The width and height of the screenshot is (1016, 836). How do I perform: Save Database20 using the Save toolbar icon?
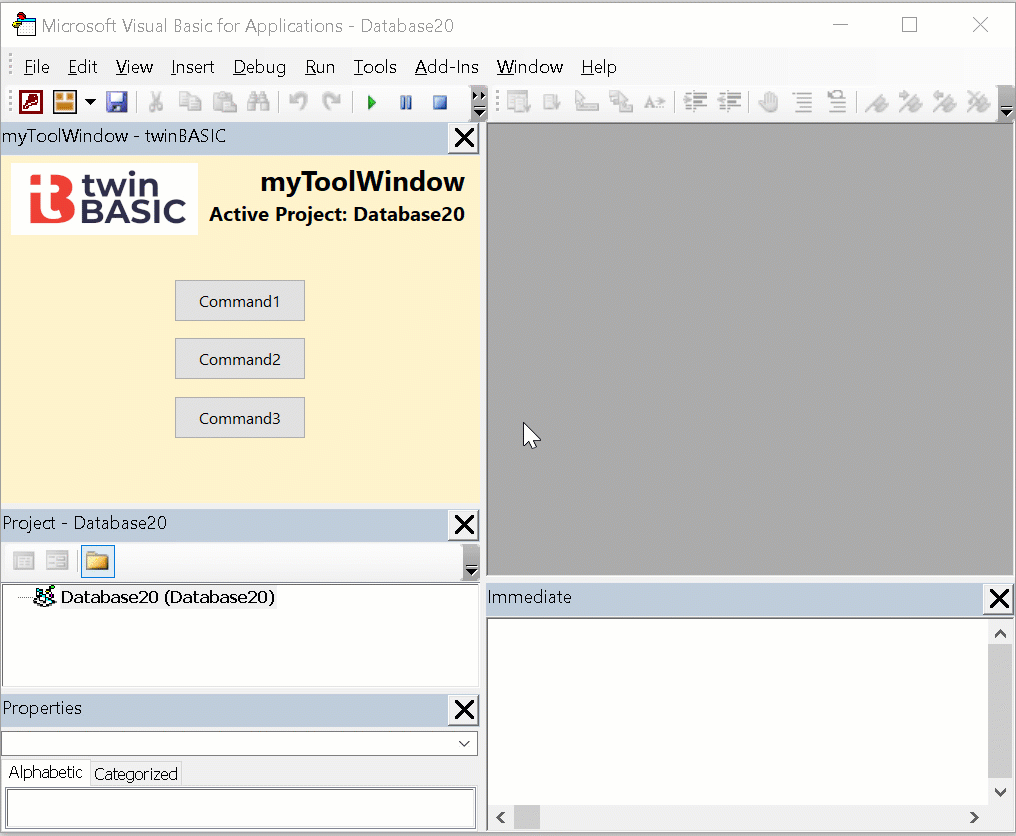pos(117,101)
